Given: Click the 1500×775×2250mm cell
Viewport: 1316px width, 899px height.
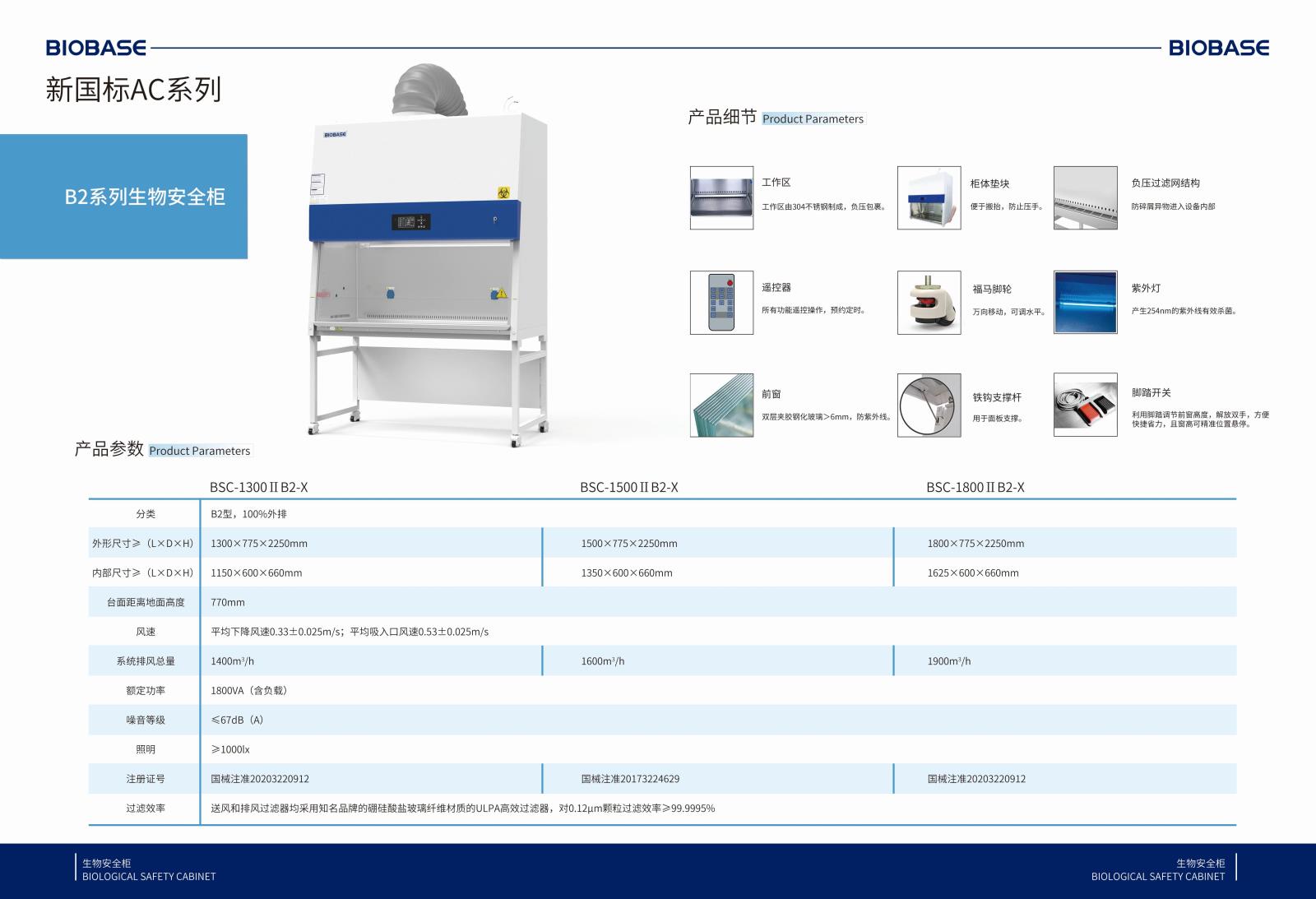Looking at the screenshot, I should [629, 544].
